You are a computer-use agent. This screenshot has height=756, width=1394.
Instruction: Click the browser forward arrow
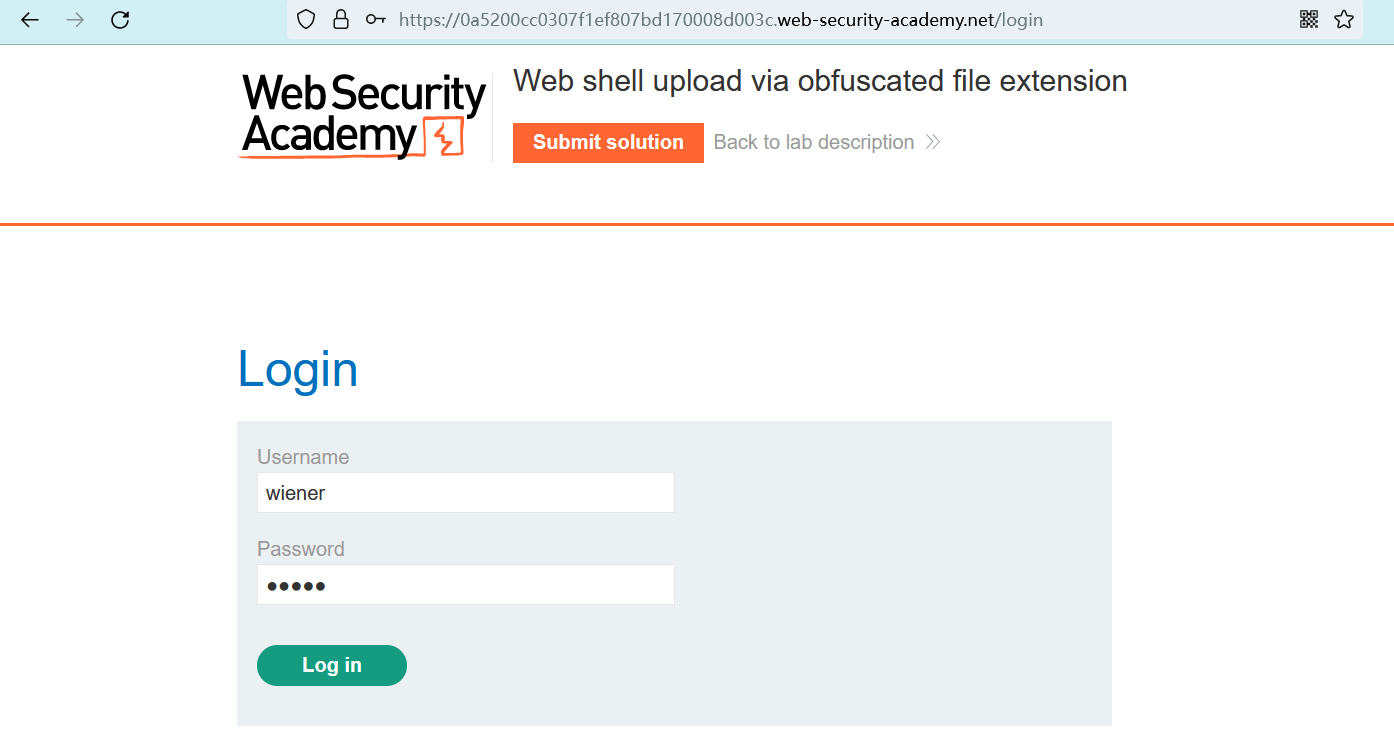(x=75, y=19)
